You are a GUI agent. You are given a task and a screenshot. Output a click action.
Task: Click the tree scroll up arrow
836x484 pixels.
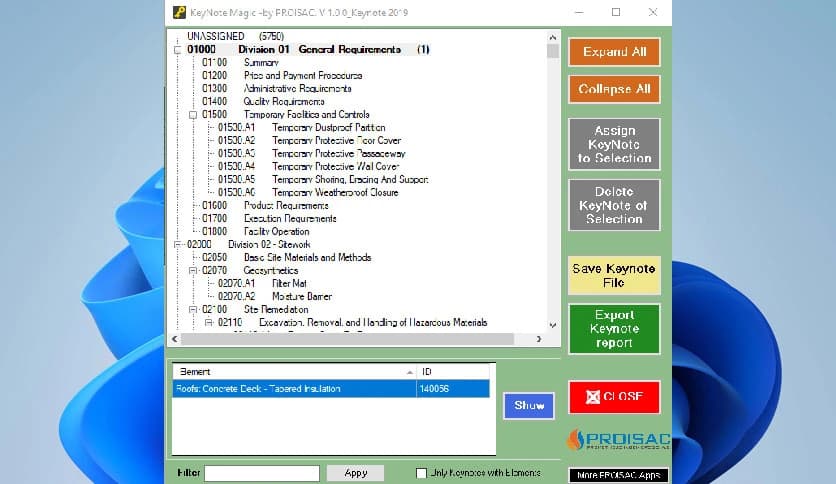(x=552, y=37)
